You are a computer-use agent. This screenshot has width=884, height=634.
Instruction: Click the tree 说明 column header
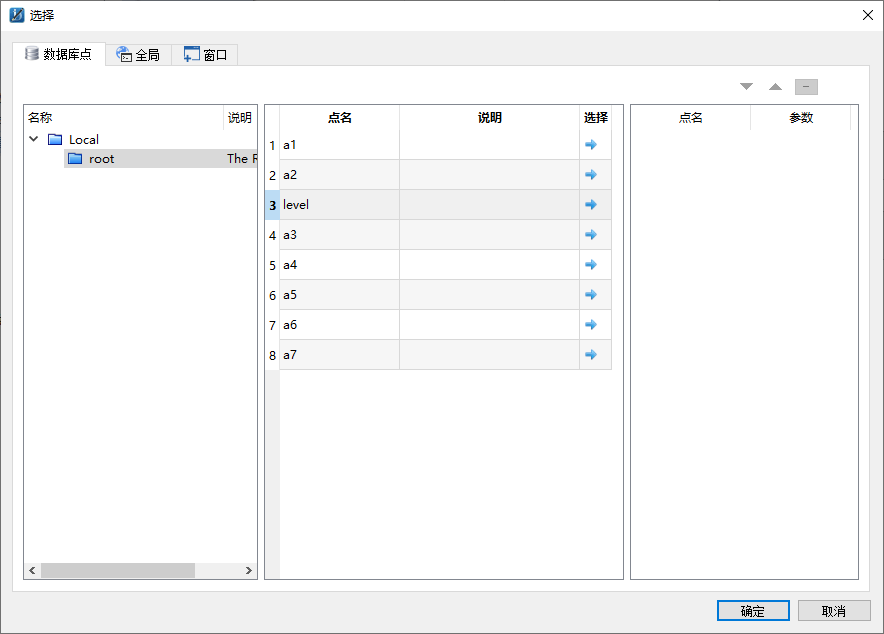tap(240, 117)
